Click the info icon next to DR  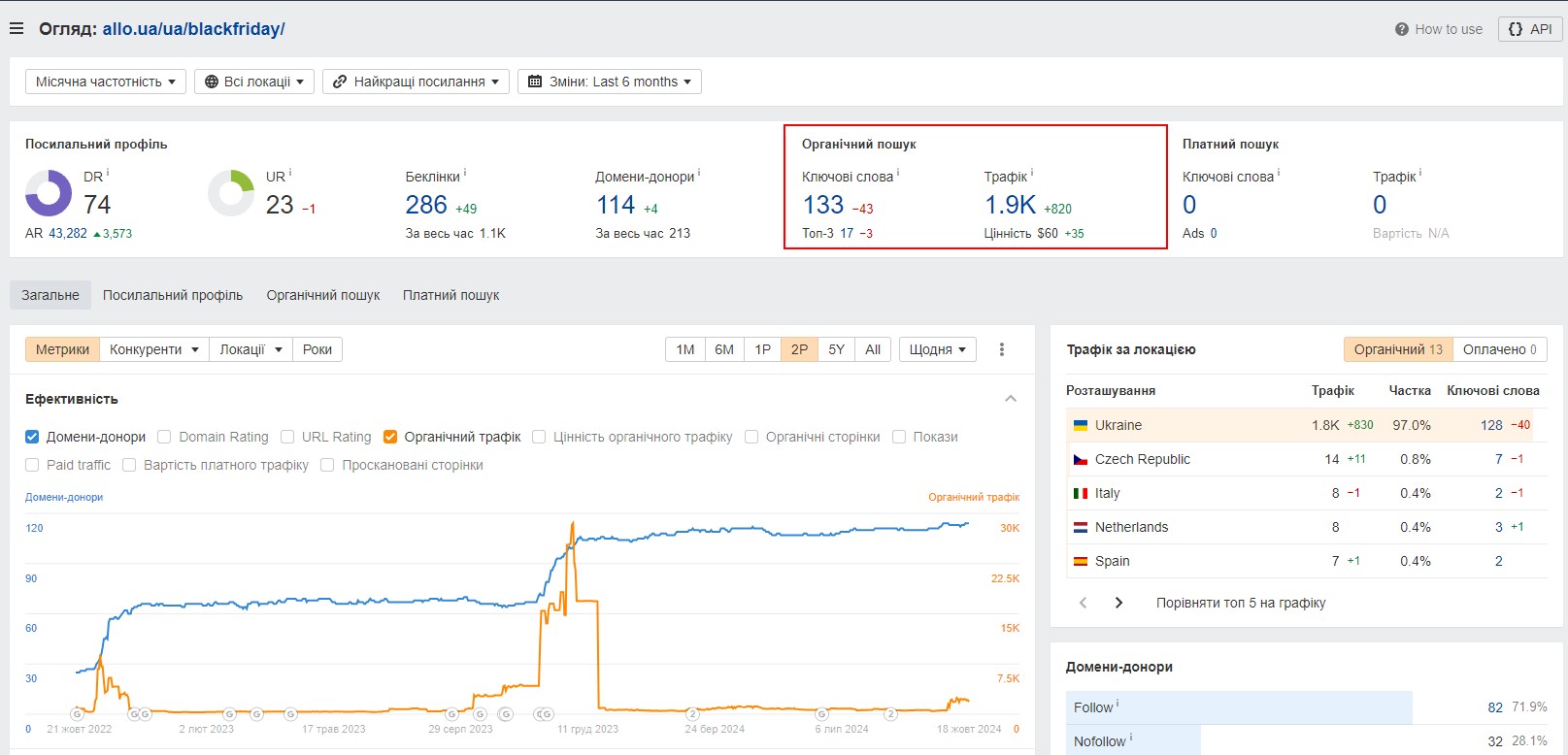(108, 173)
